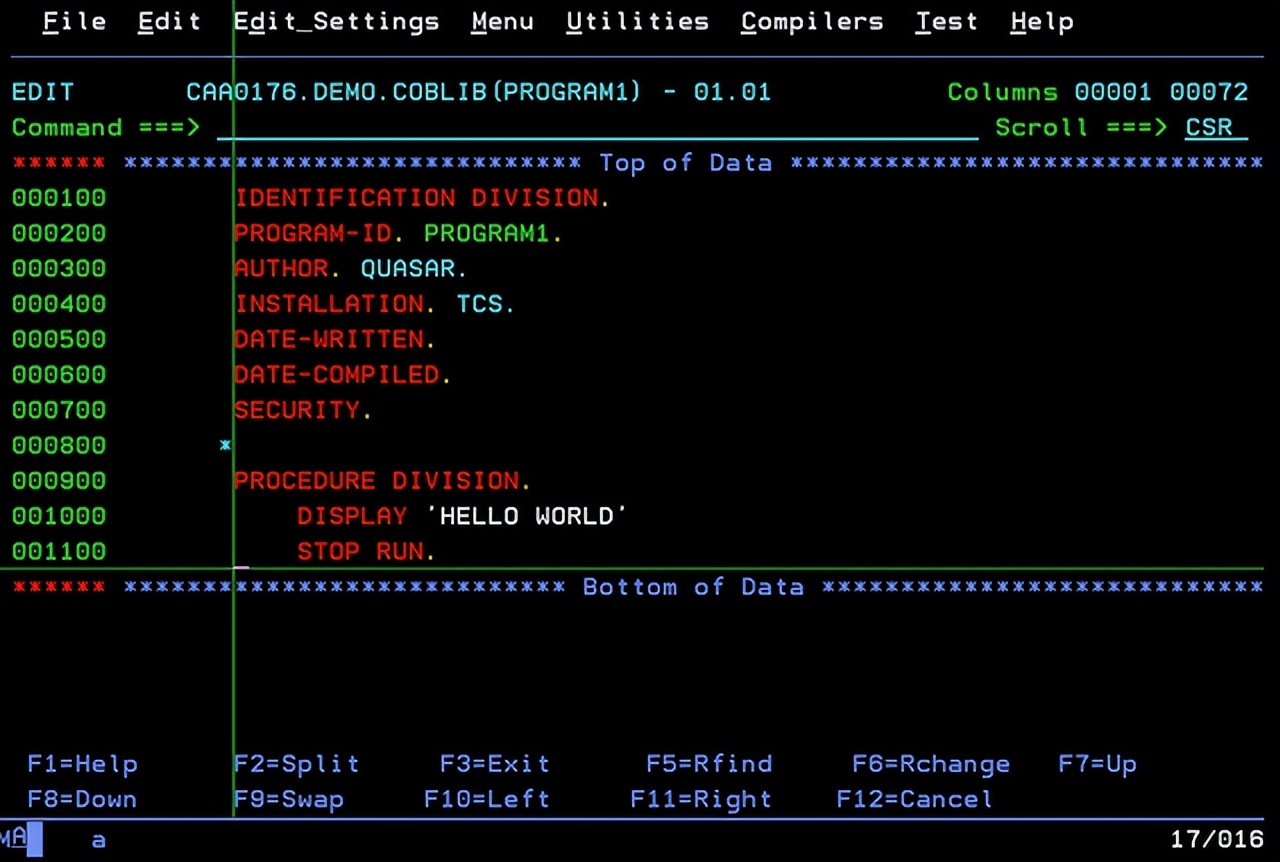
Task: Click the AUTHOR keyword
Action: pos(281,268)
